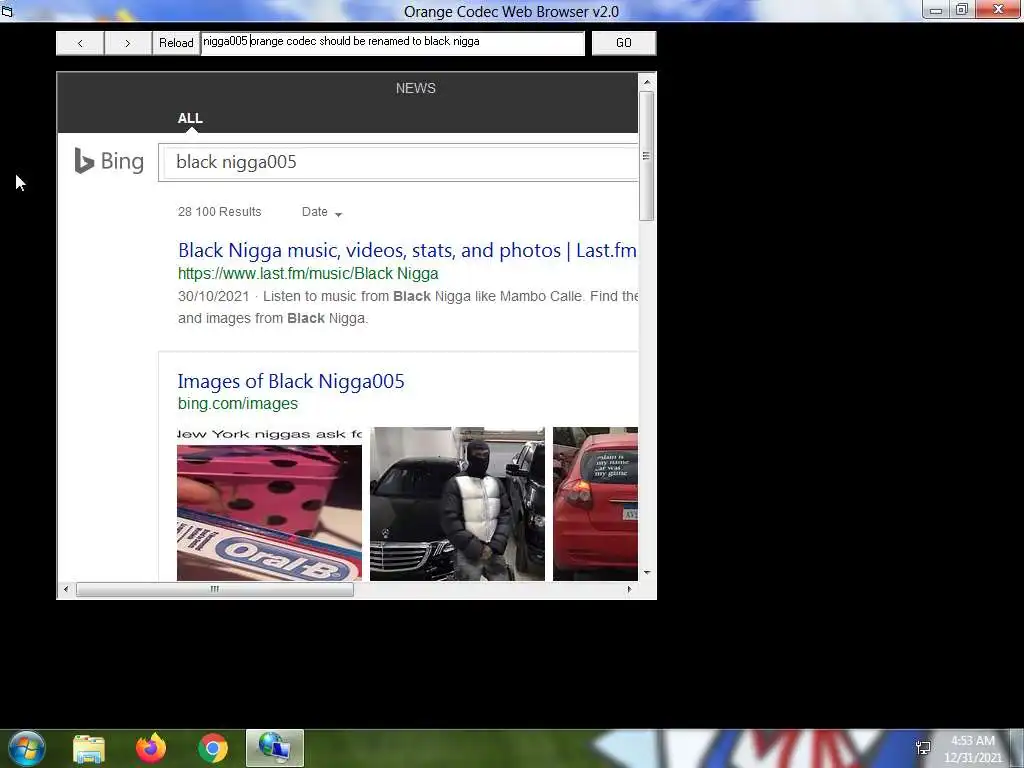1024x768 pixels.
Task: Click the horizontal scrollbar left arrow
Action: coord(66,589)
